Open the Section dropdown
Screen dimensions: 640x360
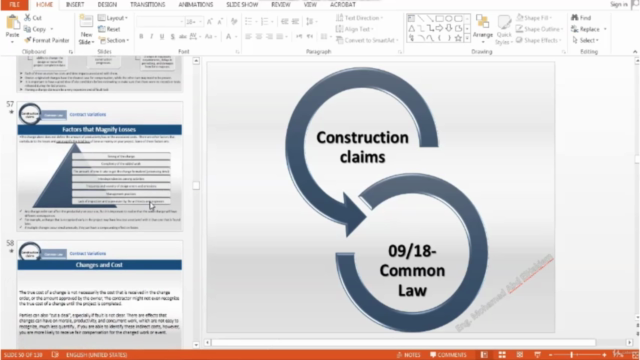pyautogui.click(x=114, y=40)
